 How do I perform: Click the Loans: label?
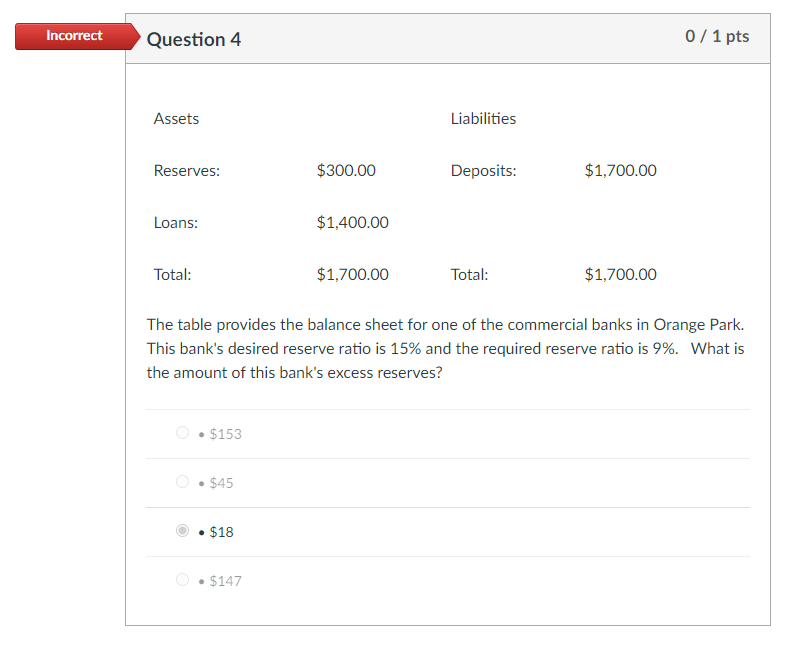pos(175,223)
